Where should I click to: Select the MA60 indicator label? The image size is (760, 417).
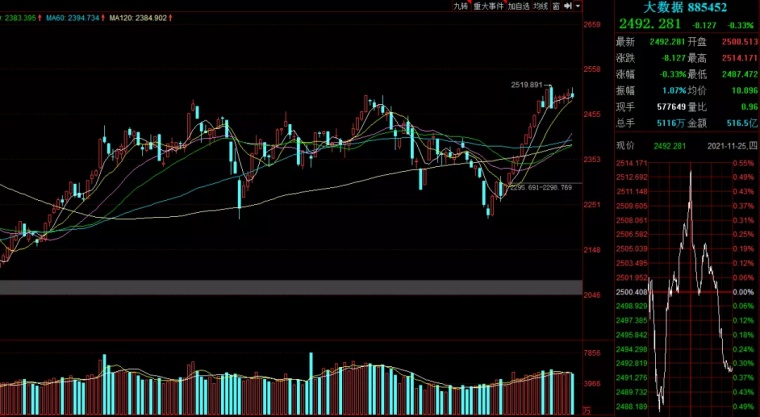pyautogui.click(x=73, y=18)
